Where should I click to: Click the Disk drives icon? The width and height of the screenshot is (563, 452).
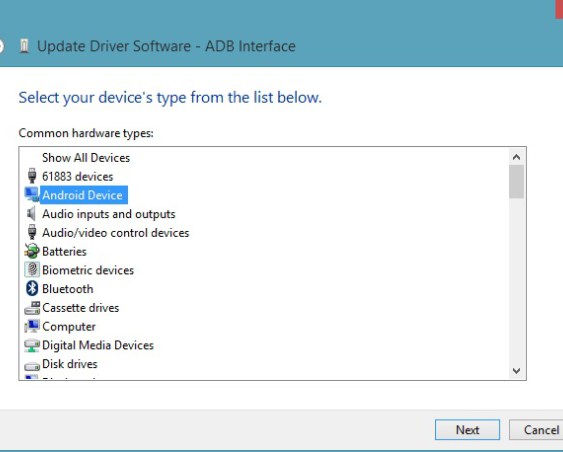(x=32, y=366)
